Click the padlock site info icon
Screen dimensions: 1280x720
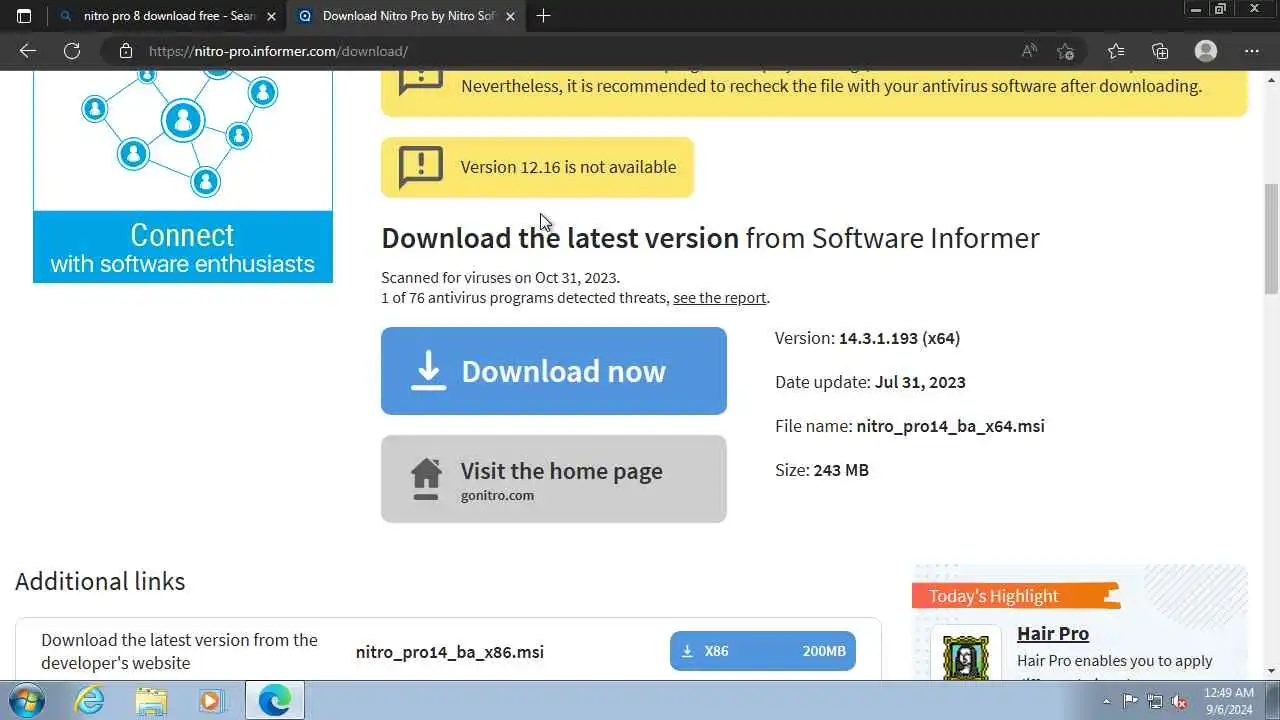[125, 51]
